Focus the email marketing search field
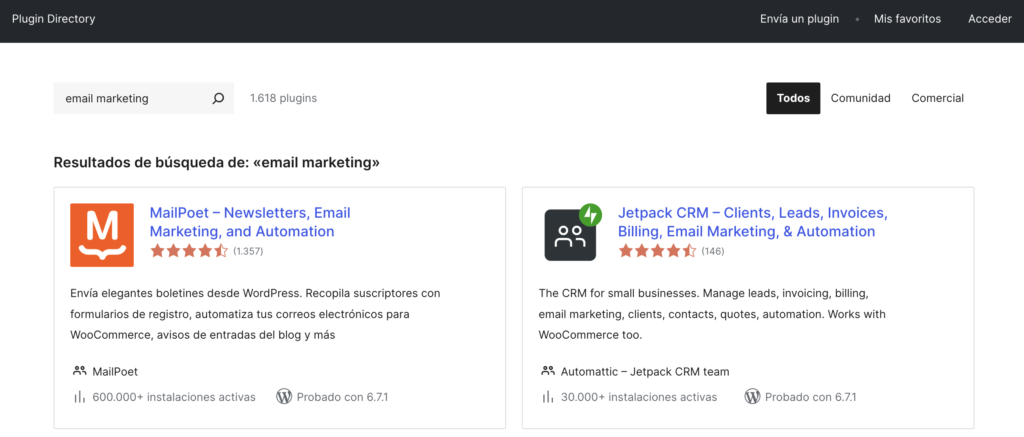Image resolution: width=1024 pixels, height=437 pixels. coord(144,99)
